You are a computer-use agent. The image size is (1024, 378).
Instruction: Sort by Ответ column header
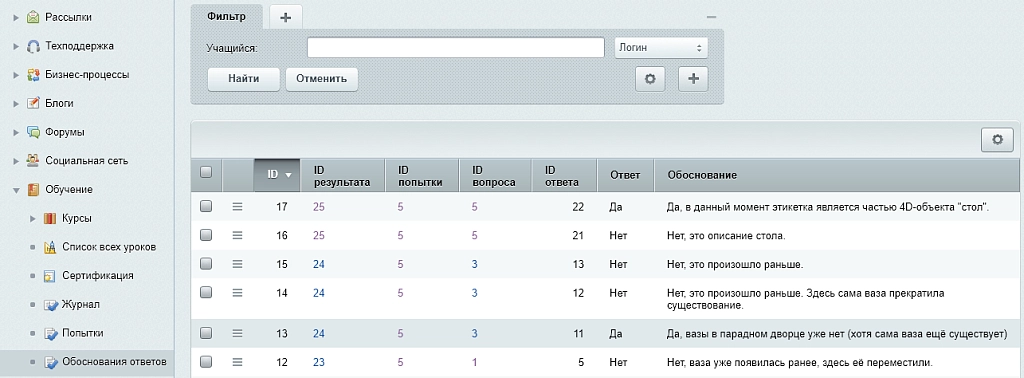tap(626, 176)
